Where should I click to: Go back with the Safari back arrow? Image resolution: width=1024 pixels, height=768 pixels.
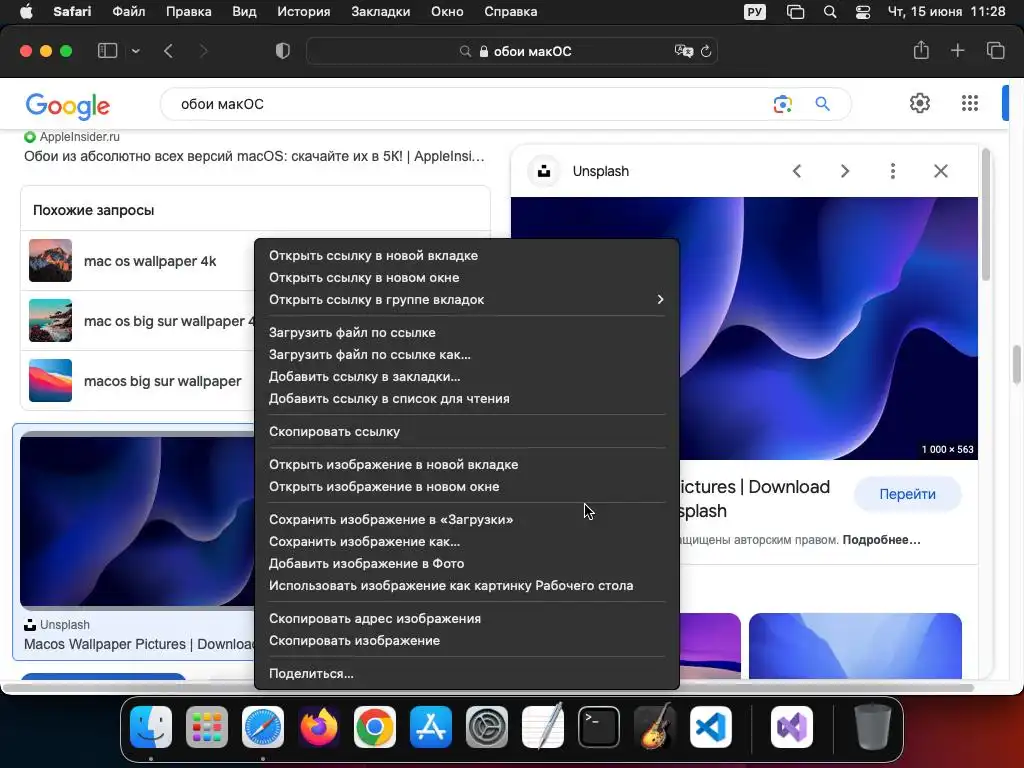point(168,51)
